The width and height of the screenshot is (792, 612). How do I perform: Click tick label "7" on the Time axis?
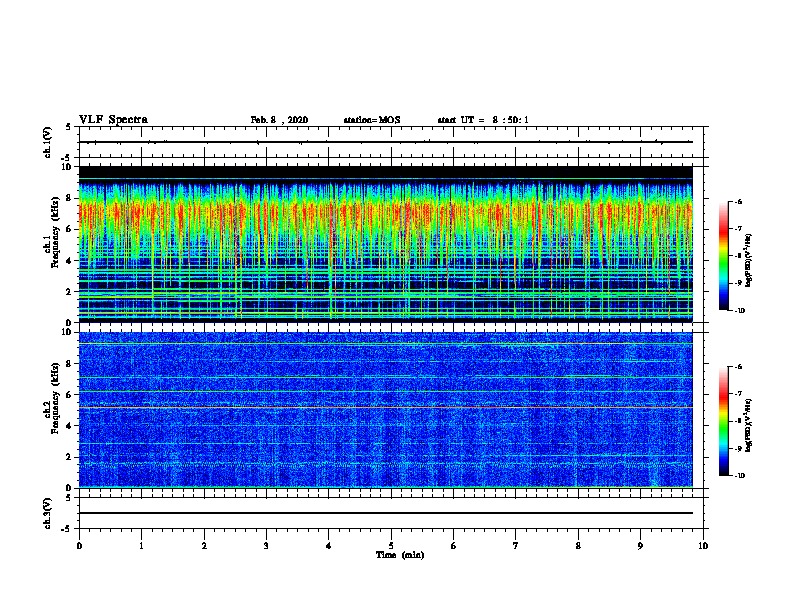[x=516, y=546]
